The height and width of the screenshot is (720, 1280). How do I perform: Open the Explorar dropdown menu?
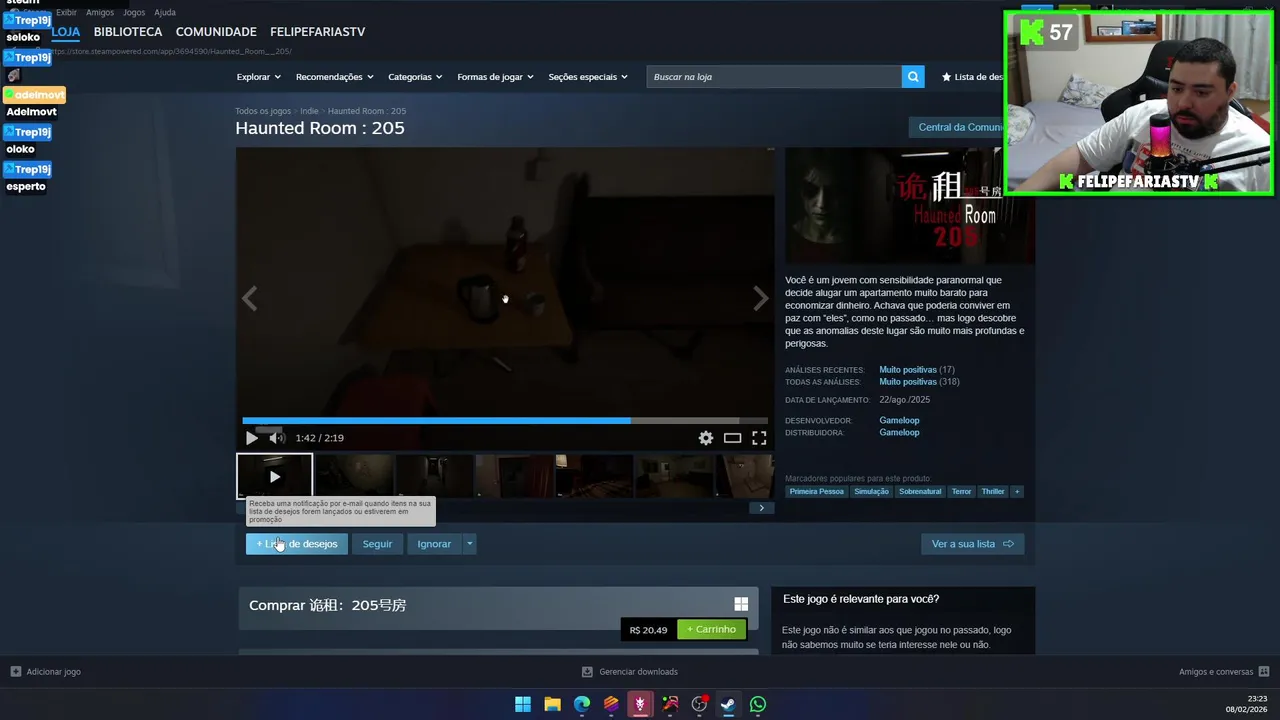point(258,77)
